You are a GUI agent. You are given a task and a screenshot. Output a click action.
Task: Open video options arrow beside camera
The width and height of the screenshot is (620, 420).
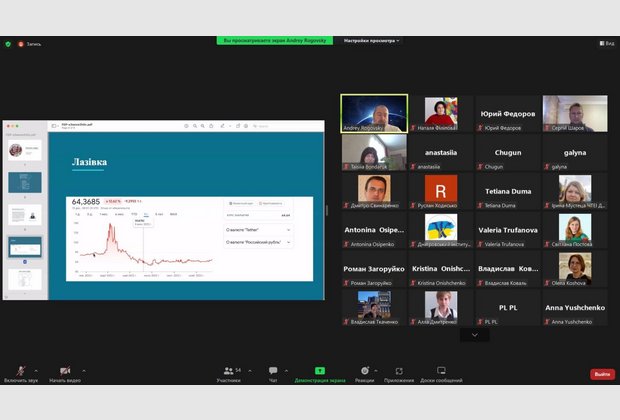(x=84, y=371)
